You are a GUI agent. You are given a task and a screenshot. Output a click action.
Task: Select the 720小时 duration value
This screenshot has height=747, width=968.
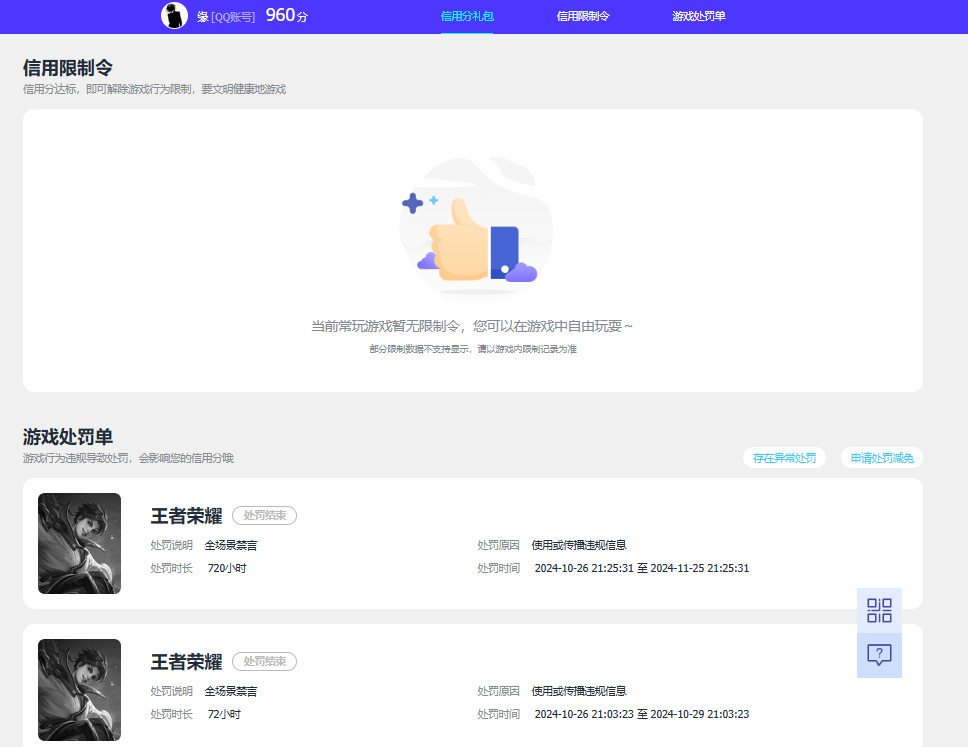(227, 568)
